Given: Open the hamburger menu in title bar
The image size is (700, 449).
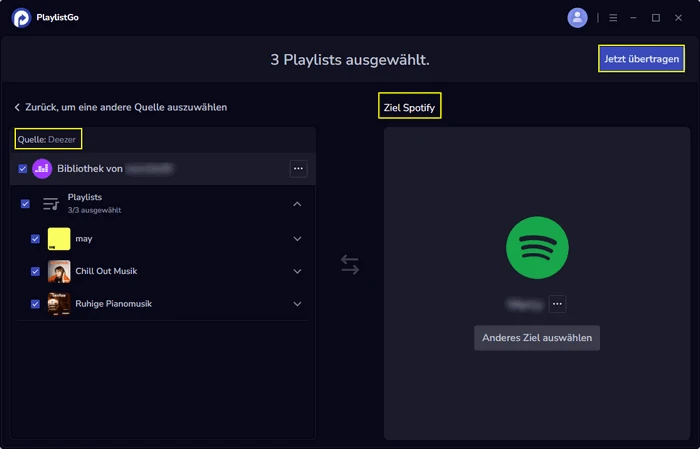Looking at the screenshot, I should click(613, 18).
